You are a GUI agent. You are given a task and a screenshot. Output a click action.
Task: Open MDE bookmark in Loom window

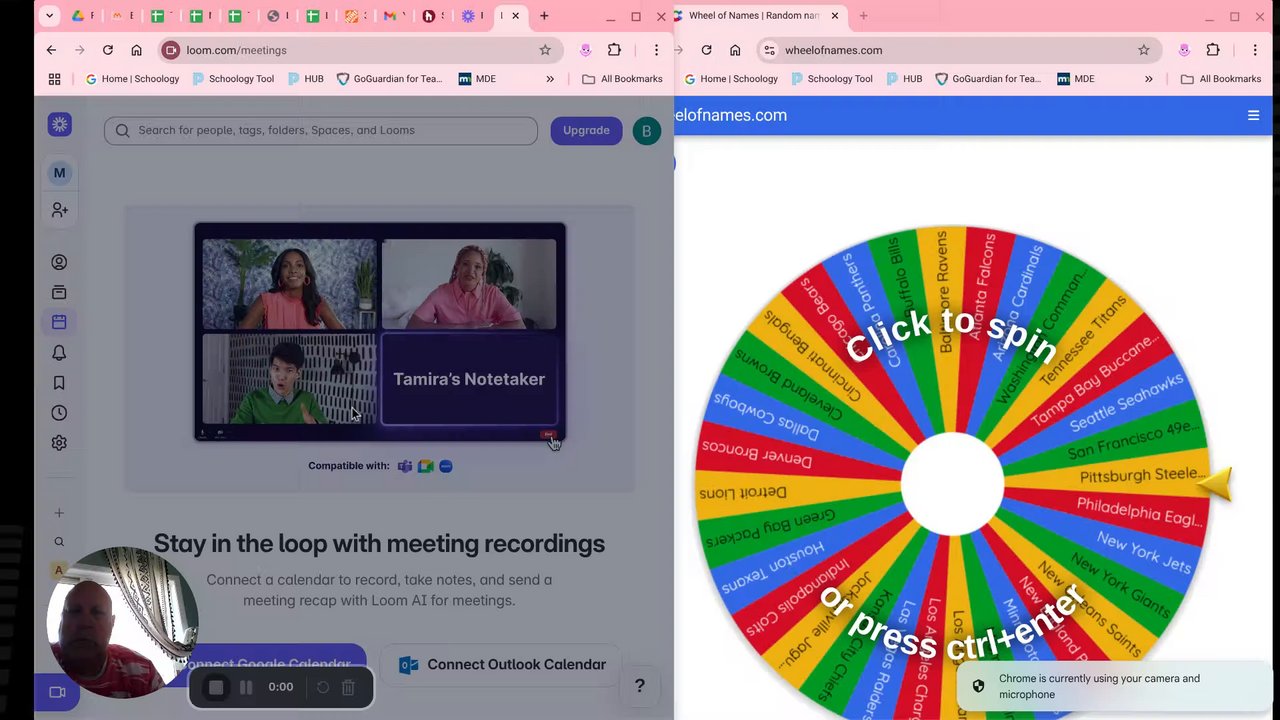tap(477, 79)
